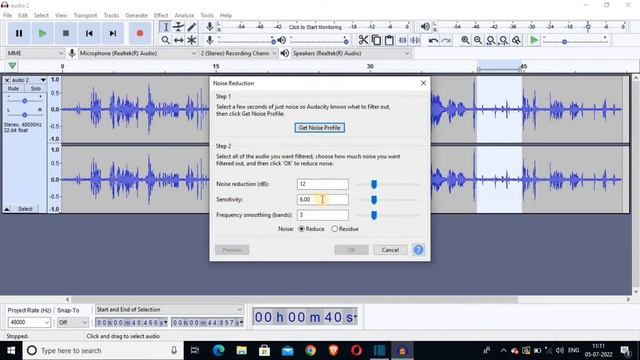This screenshot has width=640, height=360.
Task: Select the Zoom magnifier tool
Action: coord(165,40)
